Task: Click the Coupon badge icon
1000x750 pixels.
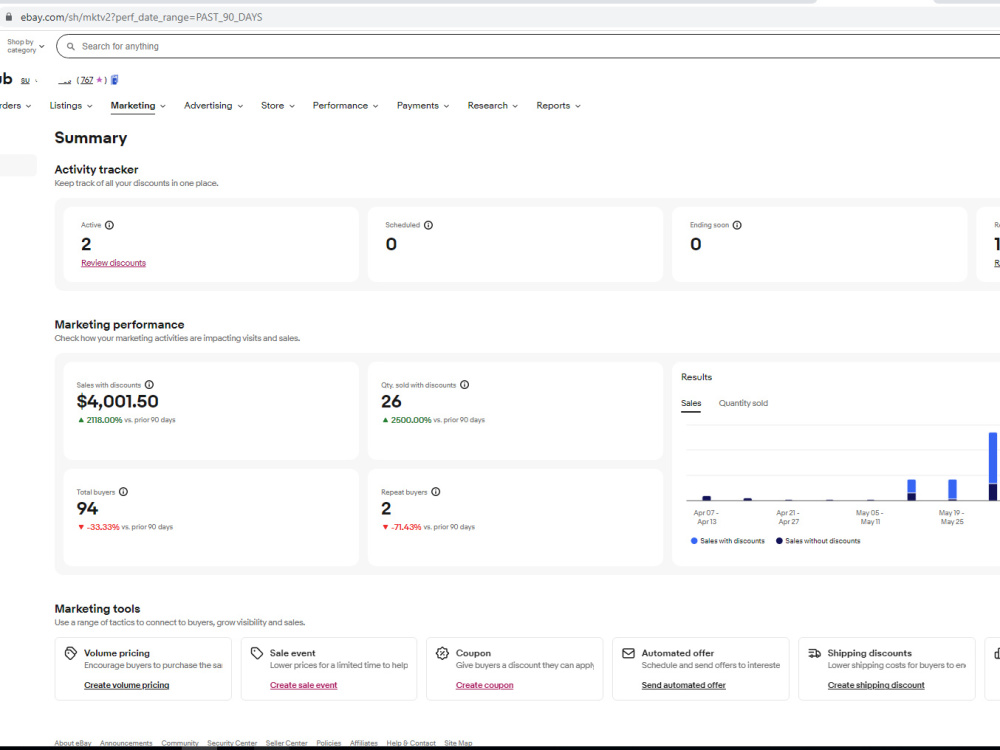Action: (x=443, y=653)
